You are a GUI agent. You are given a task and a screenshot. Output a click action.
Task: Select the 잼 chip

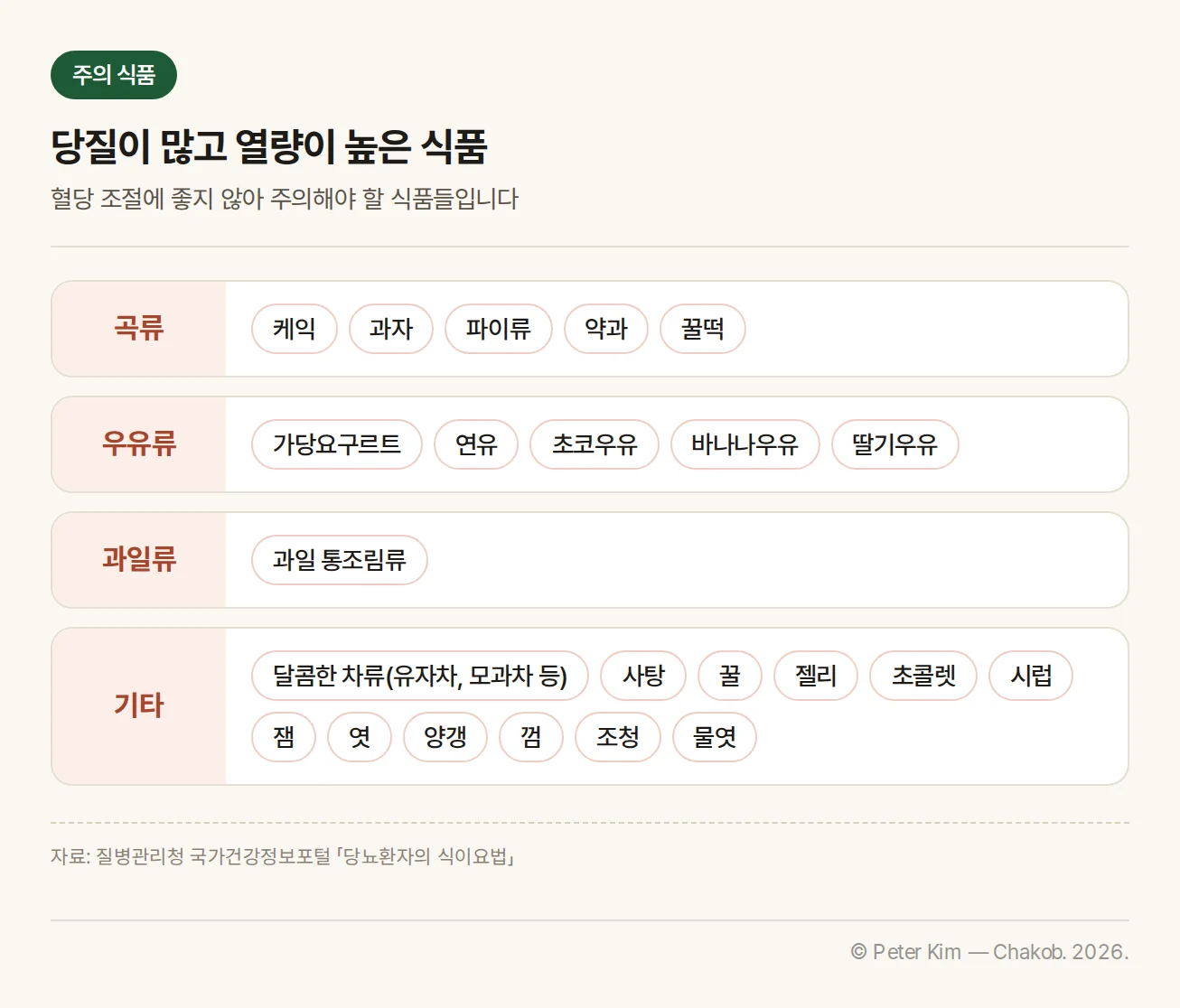tap(284, 737)
